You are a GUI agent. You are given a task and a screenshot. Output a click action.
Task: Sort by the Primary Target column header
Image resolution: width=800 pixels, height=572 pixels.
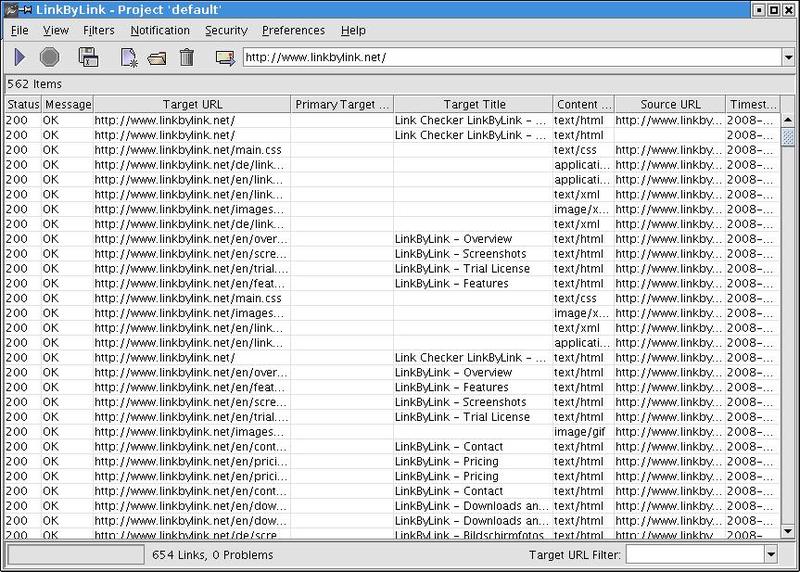tap(342, 104)
